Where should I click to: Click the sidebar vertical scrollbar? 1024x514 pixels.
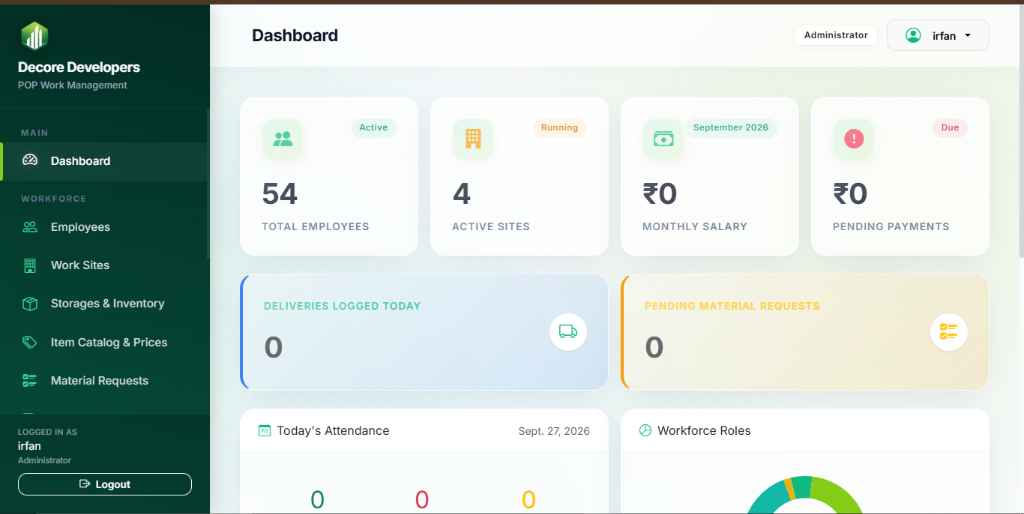(x=208, y=183)
